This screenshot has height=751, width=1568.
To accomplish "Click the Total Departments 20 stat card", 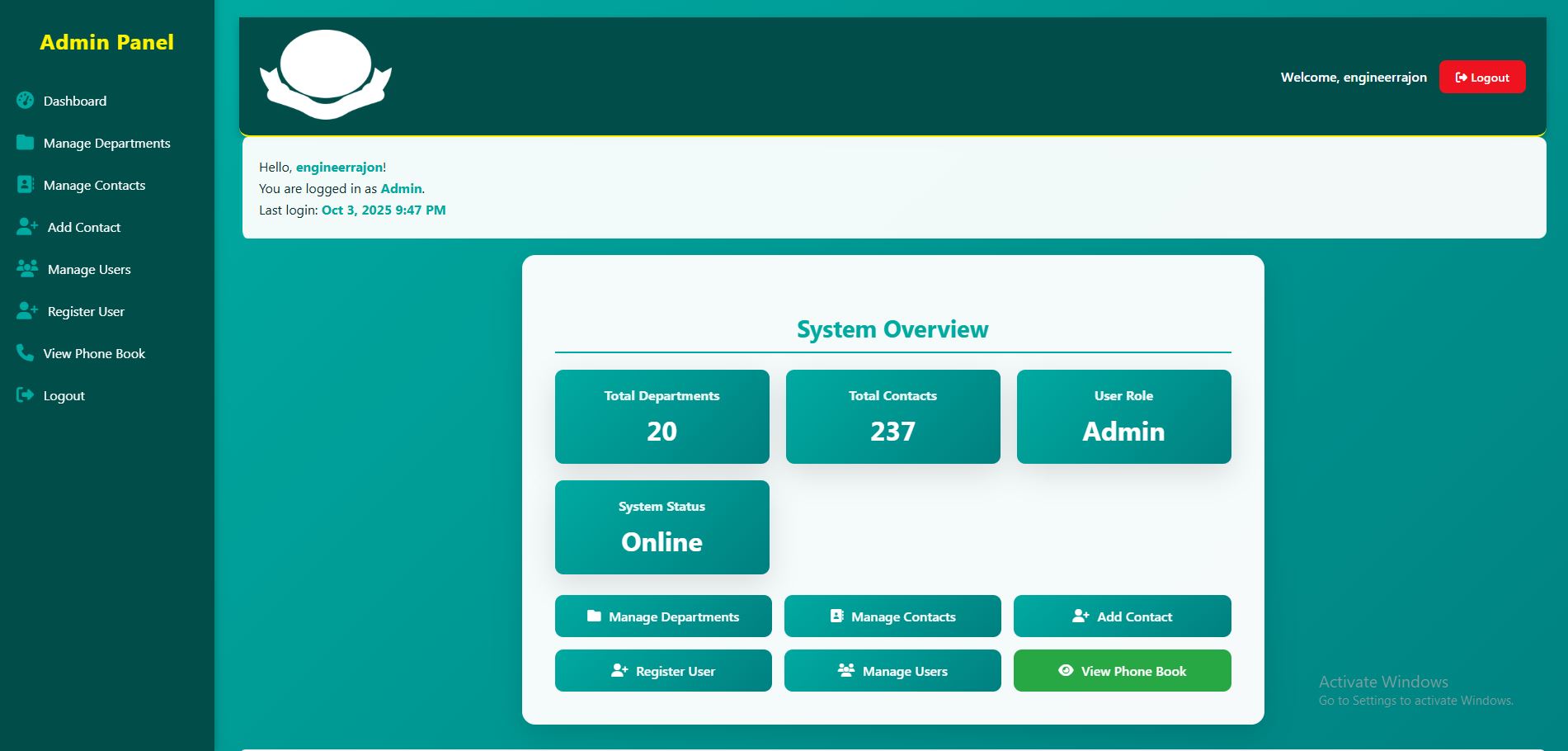I will click(662, 417).
